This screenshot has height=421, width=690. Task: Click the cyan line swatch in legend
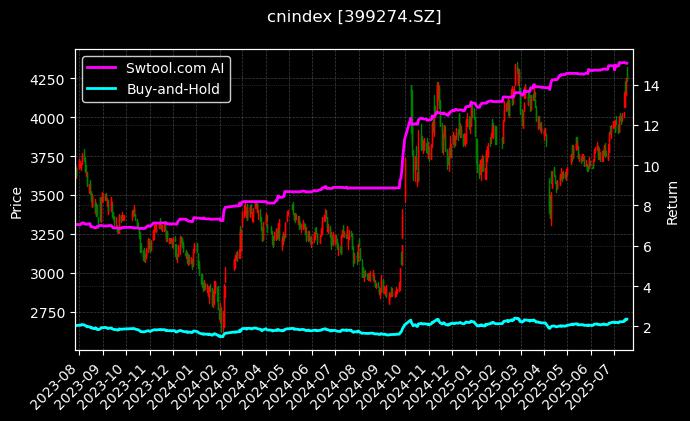coord(103,89)
